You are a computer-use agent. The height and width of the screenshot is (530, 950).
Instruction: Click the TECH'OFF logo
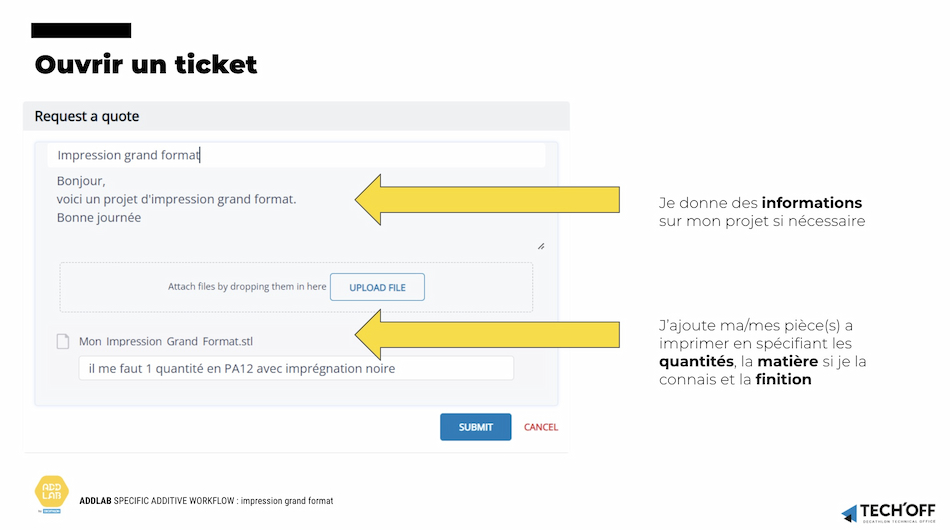click(x=888, y=513)
